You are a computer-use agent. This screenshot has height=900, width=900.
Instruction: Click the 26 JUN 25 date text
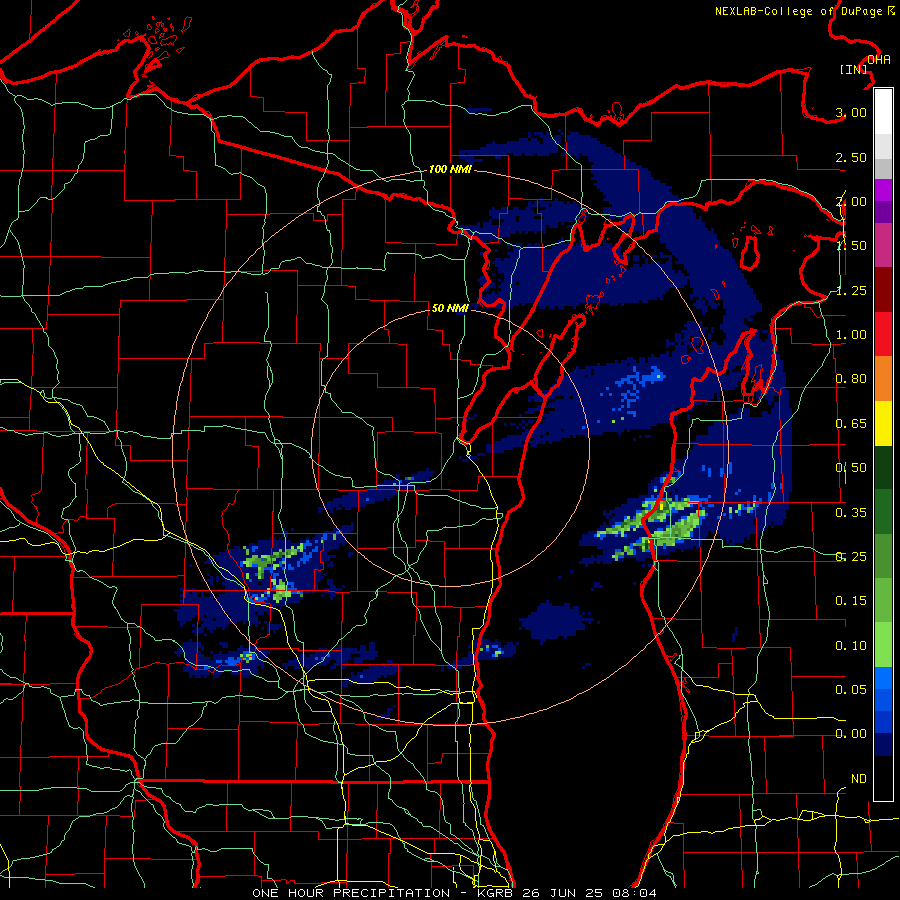(x=563, y=893)
